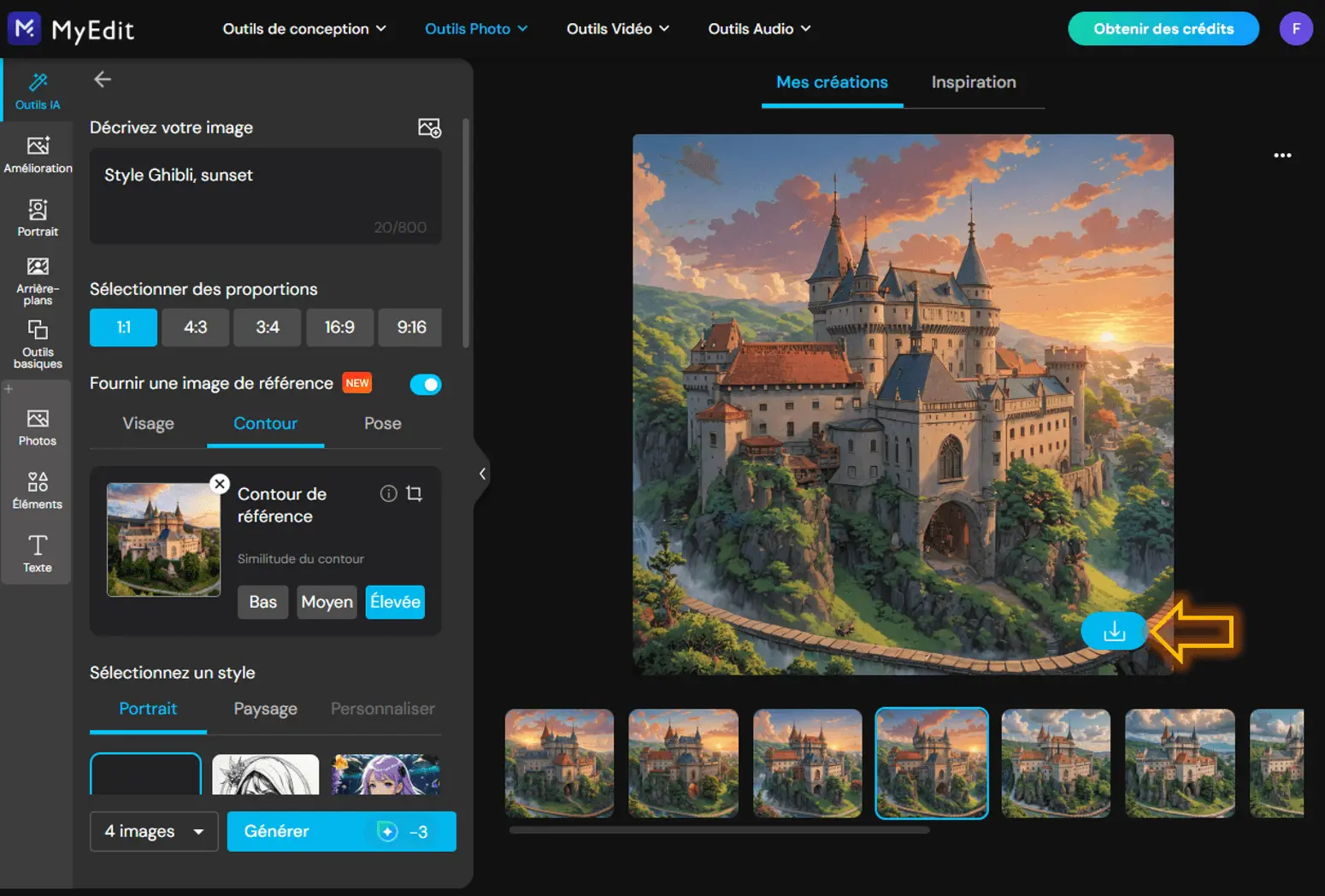Open the 4 images count dropdown
This screenshot has width=1325, height=896.
(154, 831)
